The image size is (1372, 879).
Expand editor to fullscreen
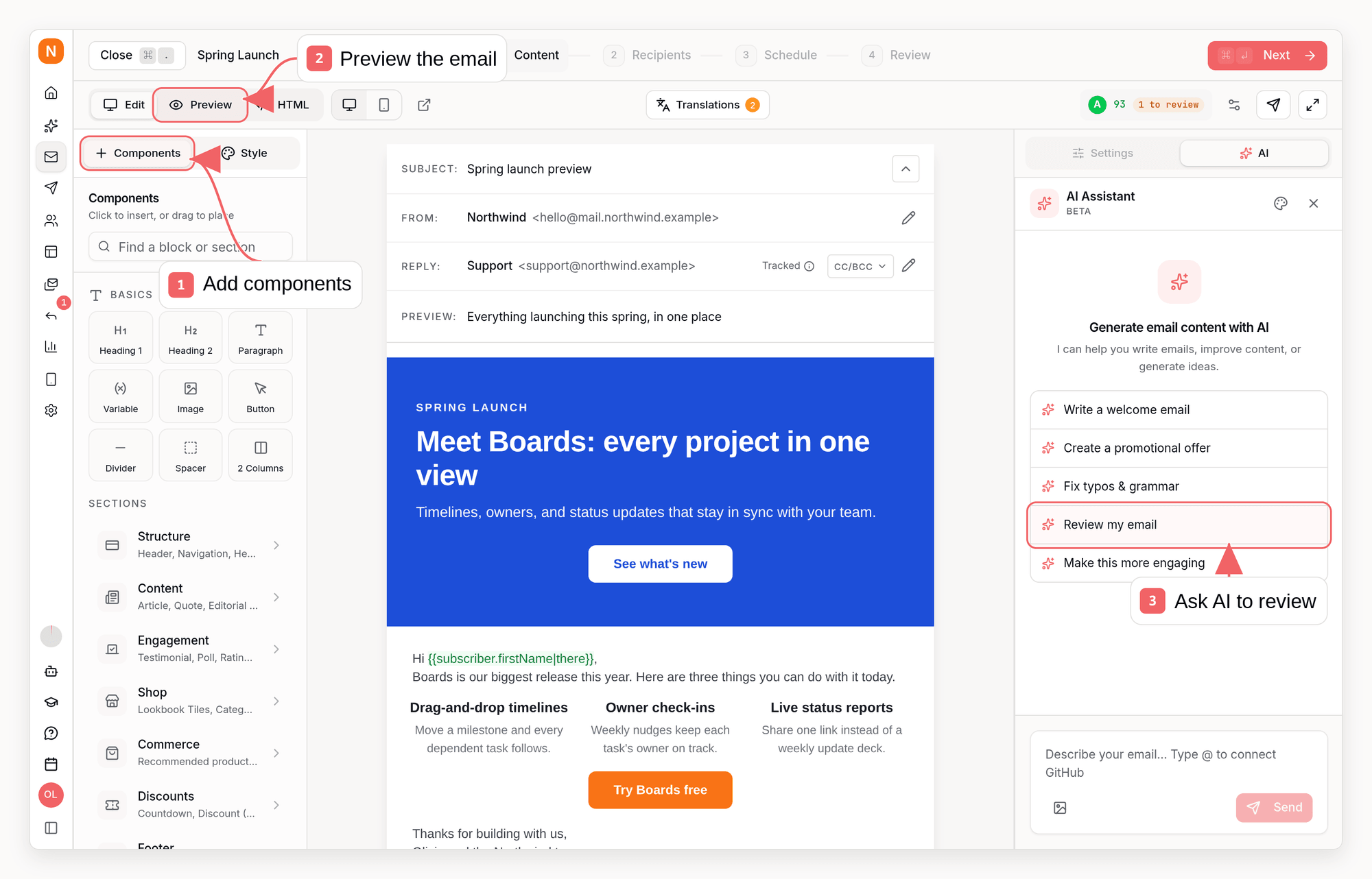point(1312,105)
